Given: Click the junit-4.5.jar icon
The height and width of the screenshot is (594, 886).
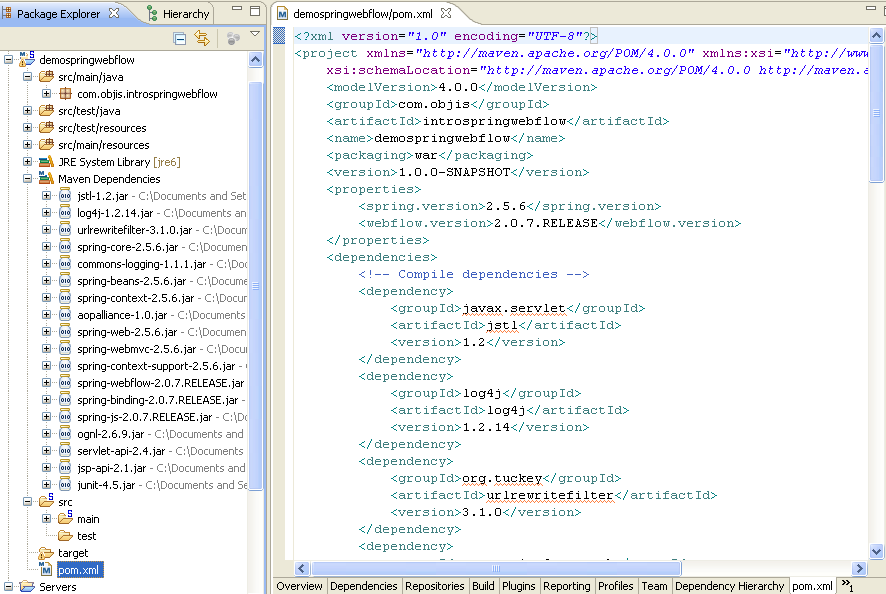Looking at the screenshot, I should click(x=65, y=484).
